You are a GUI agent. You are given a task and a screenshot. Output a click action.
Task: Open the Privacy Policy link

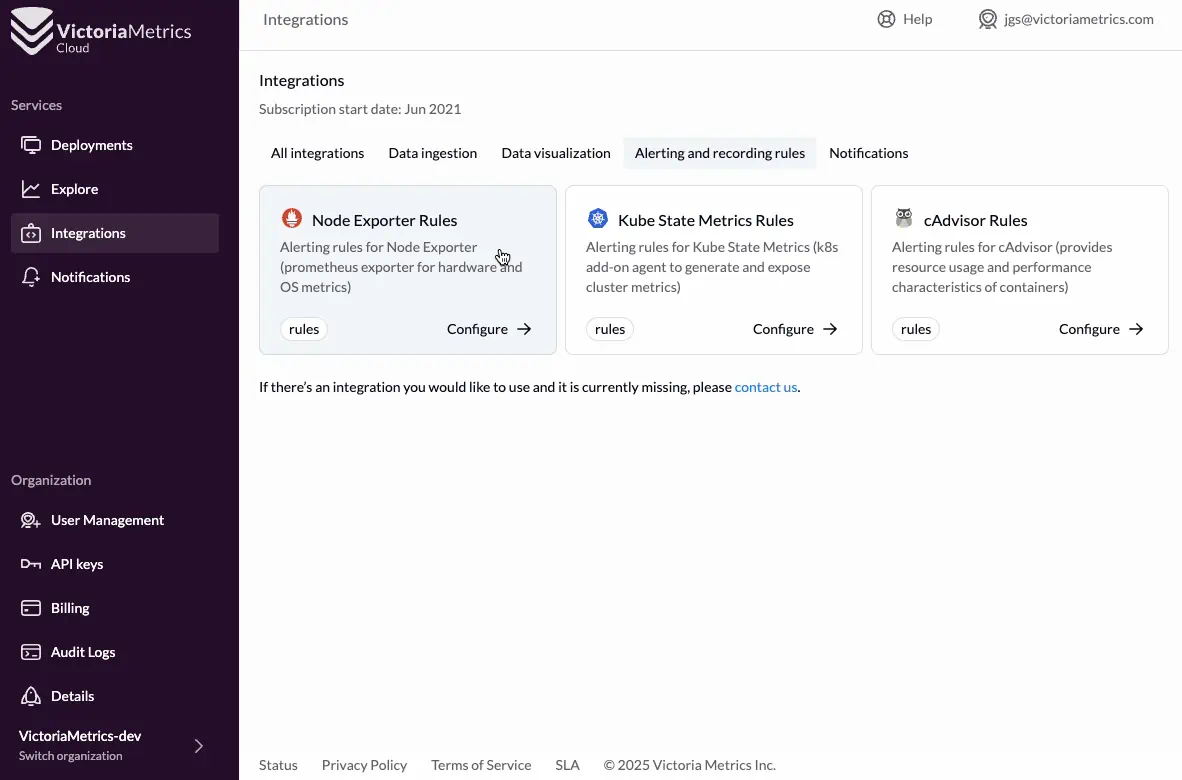pyautogui.click(x=364, y=765)
